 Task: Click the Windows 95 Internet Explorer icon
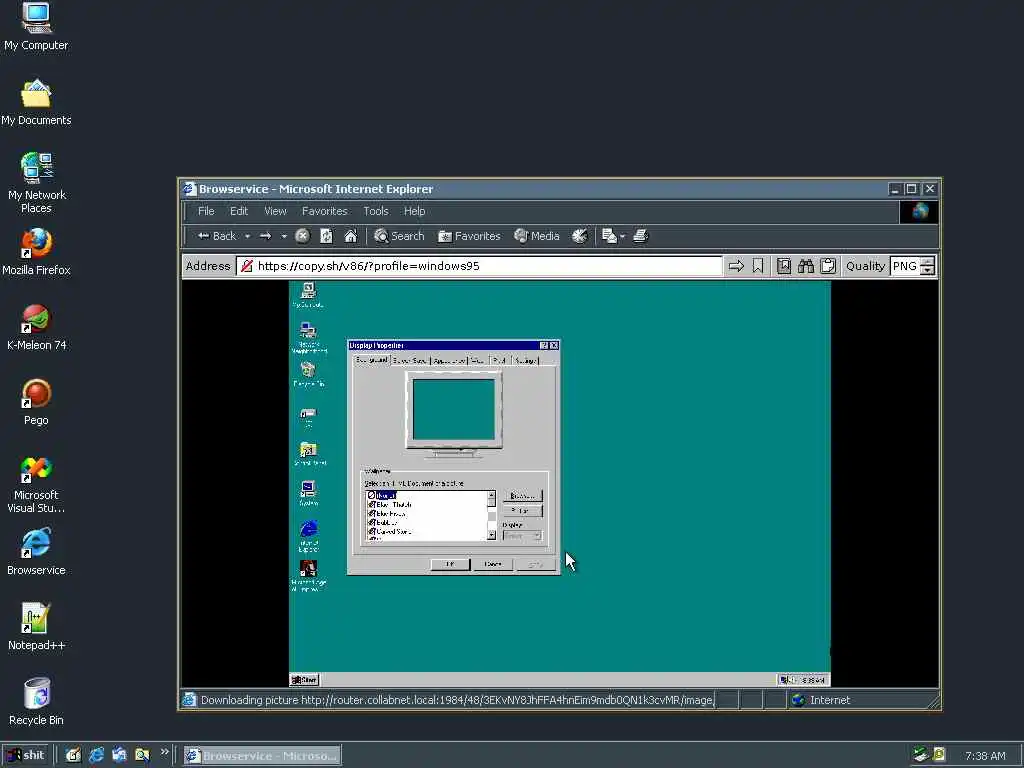(308, 536)
